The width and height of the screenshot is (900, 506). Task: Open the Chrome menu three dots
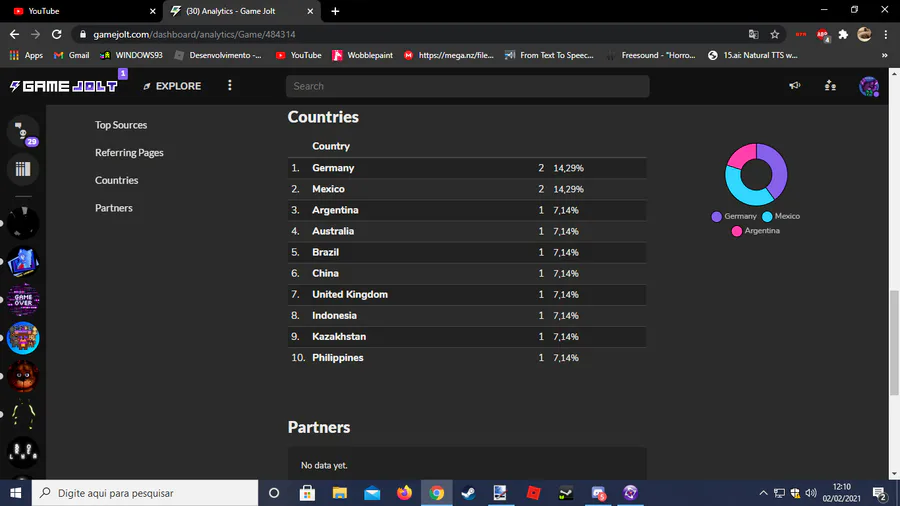[886, 34]
